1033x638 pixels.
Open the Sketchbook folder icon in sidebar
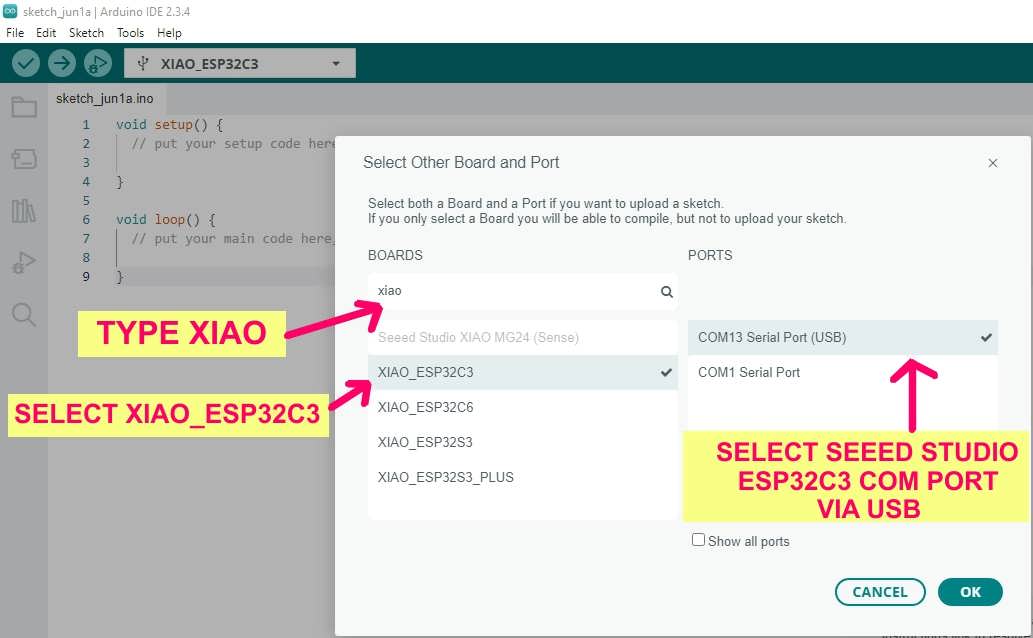tap(24, 107)
